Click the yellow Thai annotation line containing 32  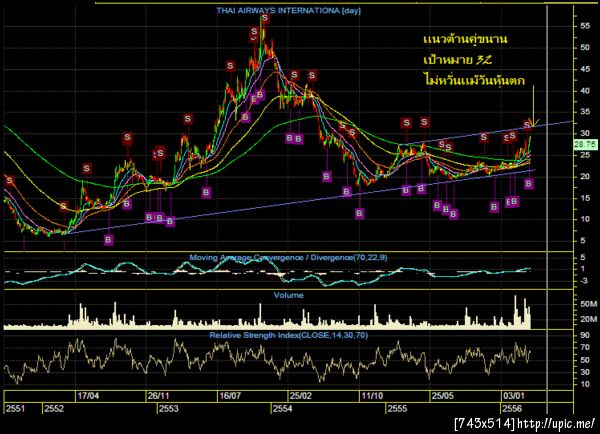pyautogui.click(x=458, y=60)
